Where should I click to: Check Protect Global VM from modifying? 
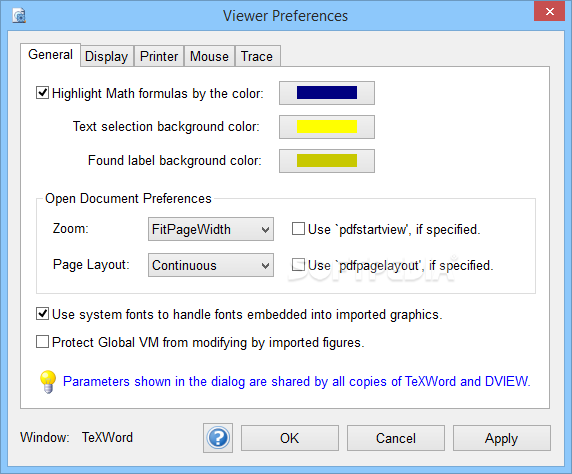42,342
